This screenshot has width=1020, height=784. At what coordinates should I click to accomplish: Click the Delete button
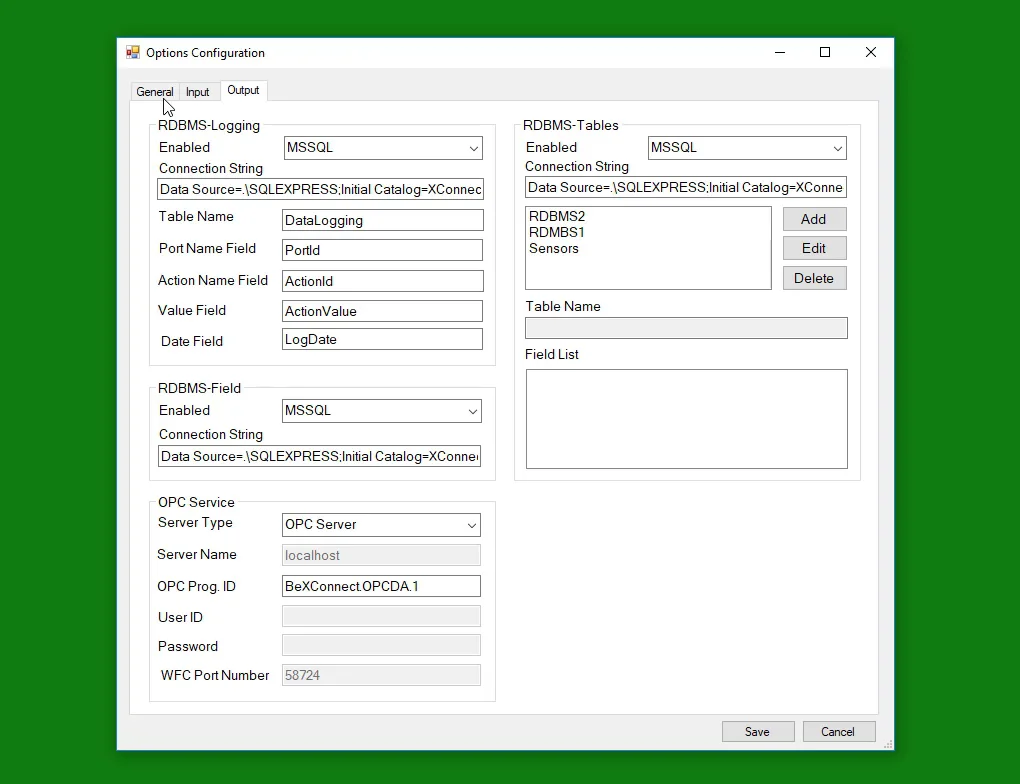pos(814,278)
